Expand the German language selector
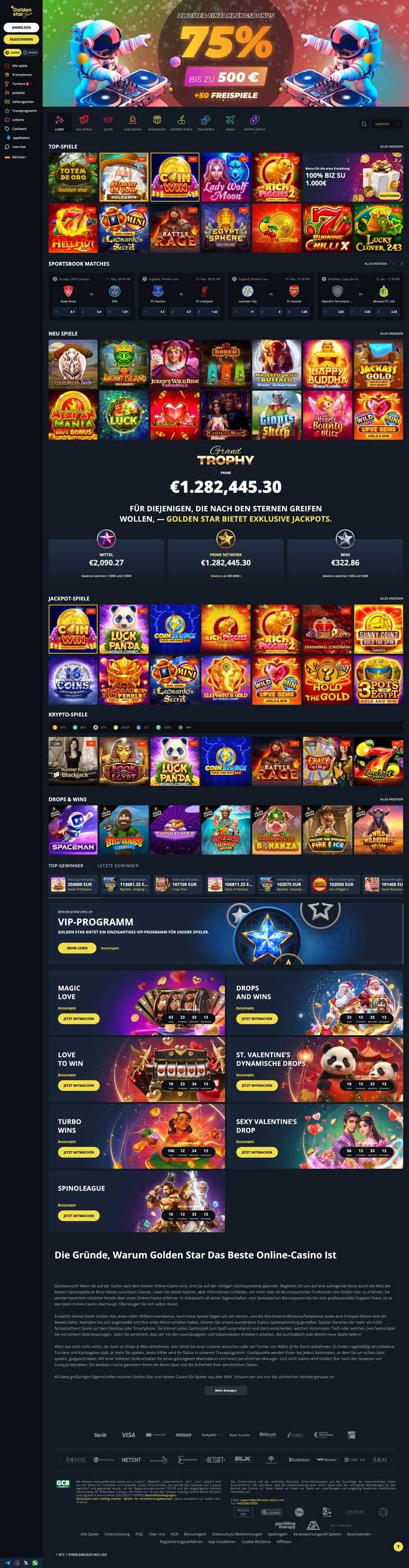The height and width of the screenshot is (1568, 409). pos(17,157)
